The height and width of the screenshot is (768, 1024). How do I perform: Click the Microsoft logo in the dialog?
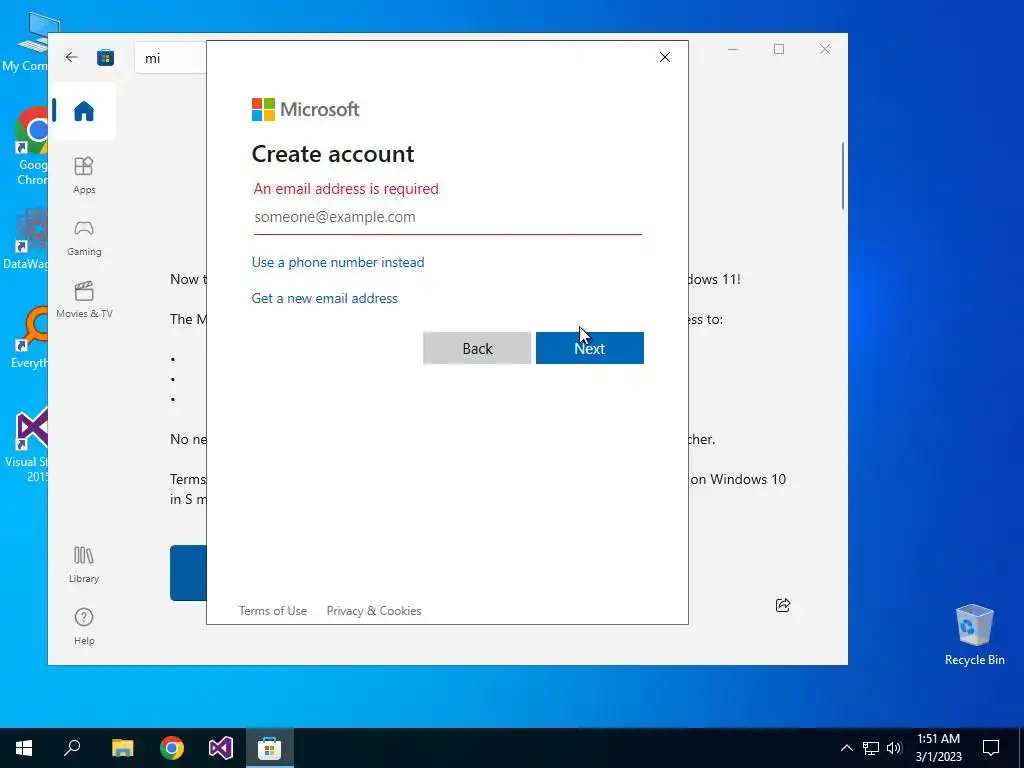[306, 109]
